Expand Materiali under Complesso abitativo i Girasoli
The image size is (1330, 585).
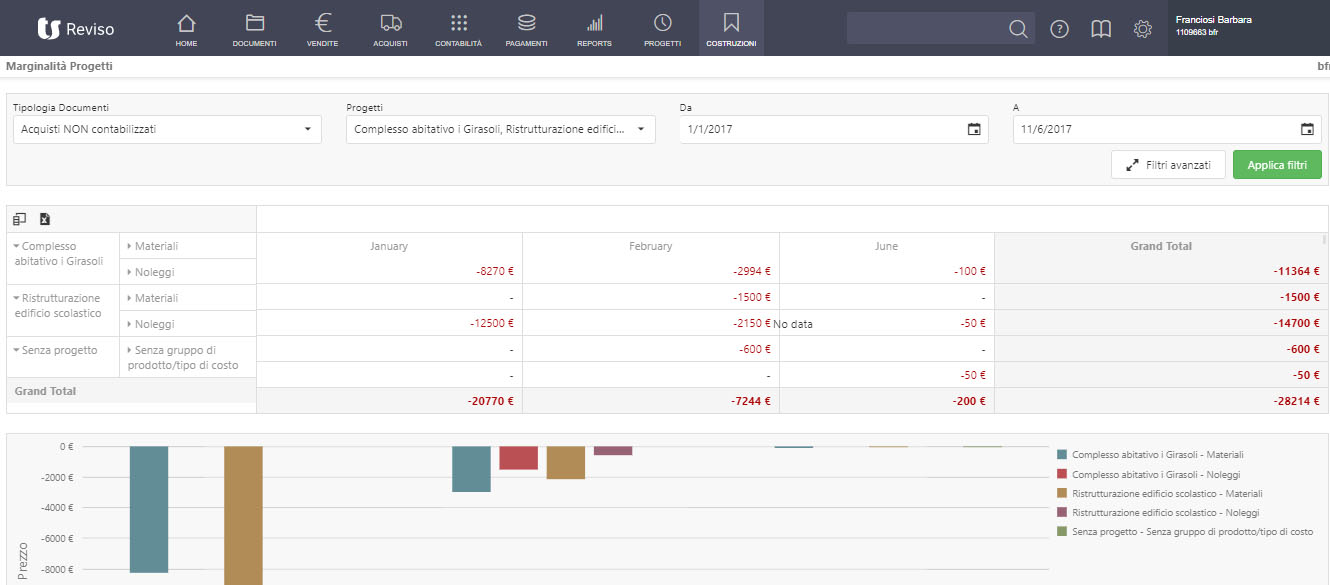tap(129, 246)
